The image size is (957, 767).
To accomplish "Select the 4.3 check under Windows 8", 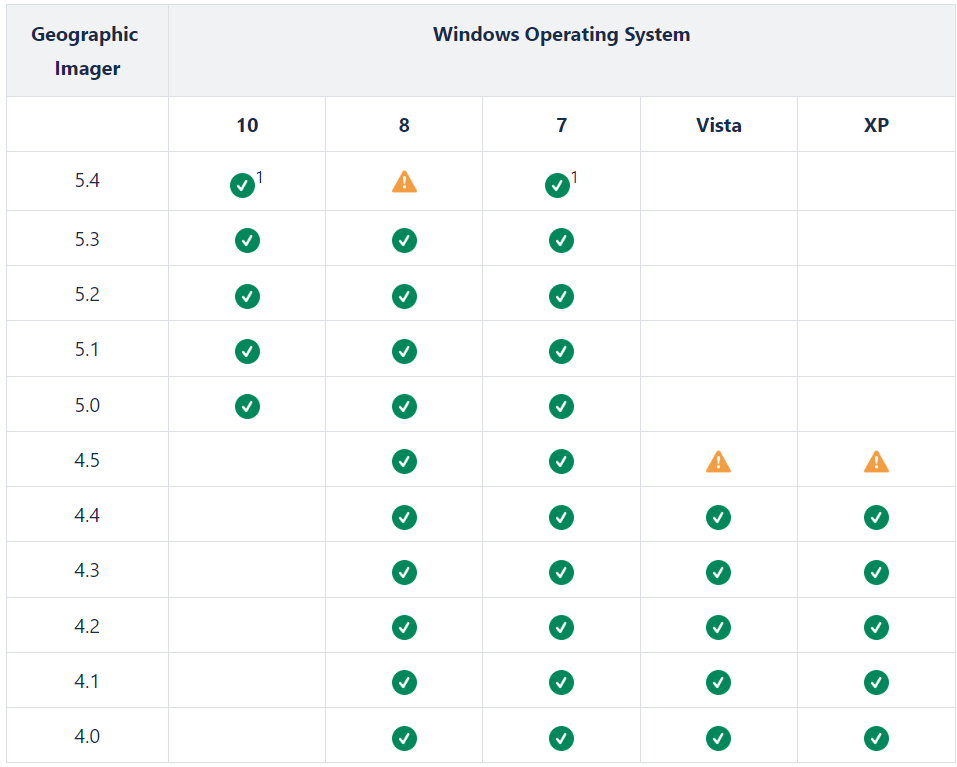I will click(x=404, y=572).
